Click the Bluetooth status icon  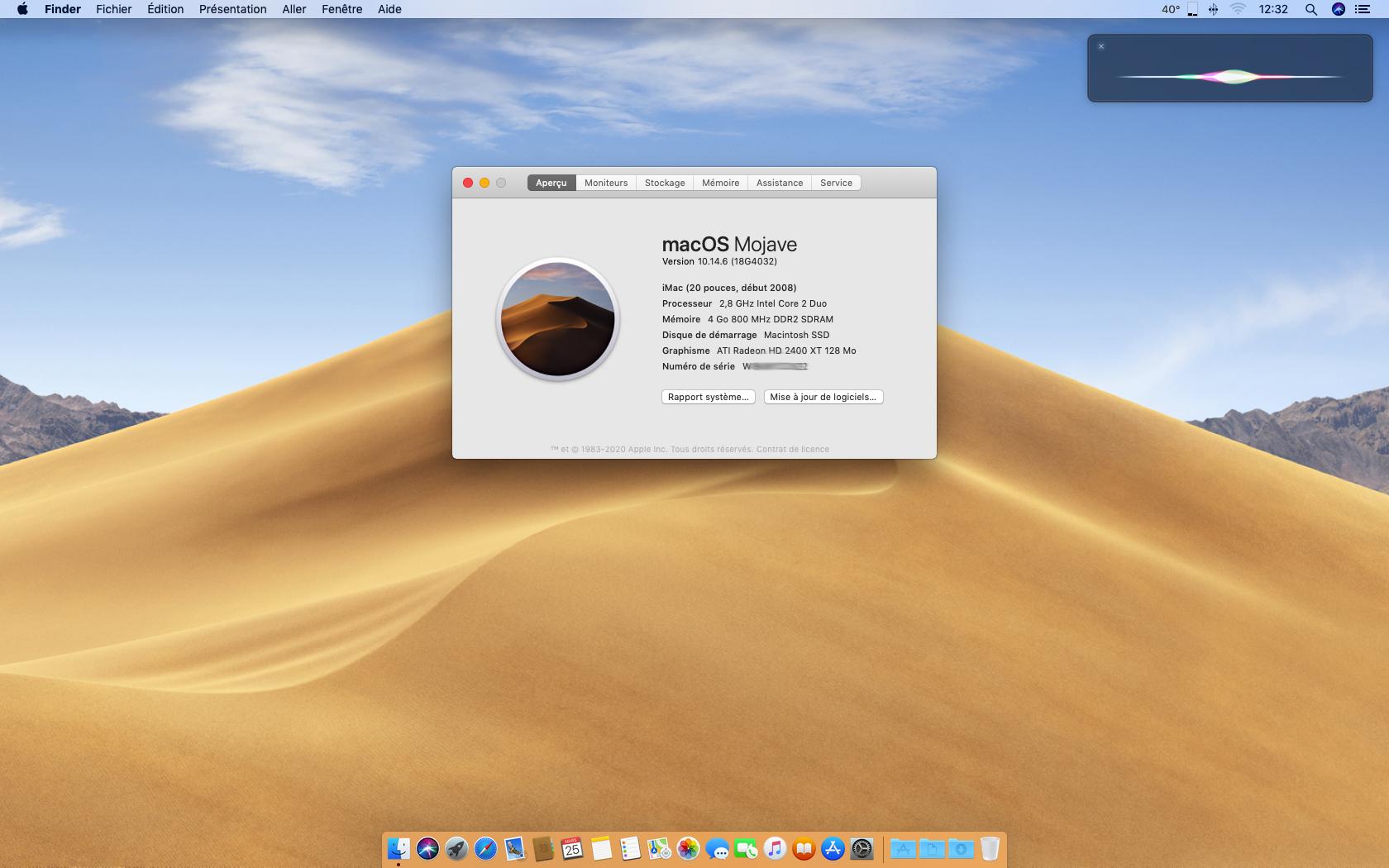click(x=1213, y=9)
